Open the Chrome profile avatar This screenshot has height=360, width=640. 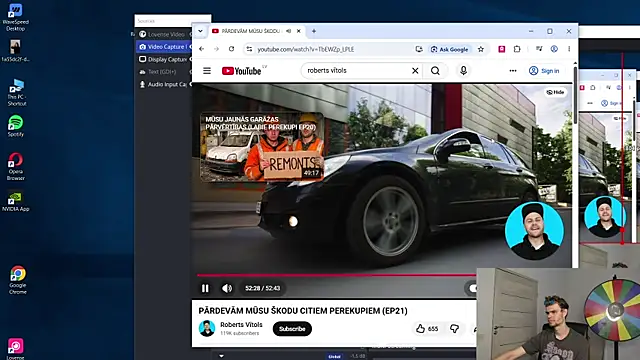click(x=554, y=49)
